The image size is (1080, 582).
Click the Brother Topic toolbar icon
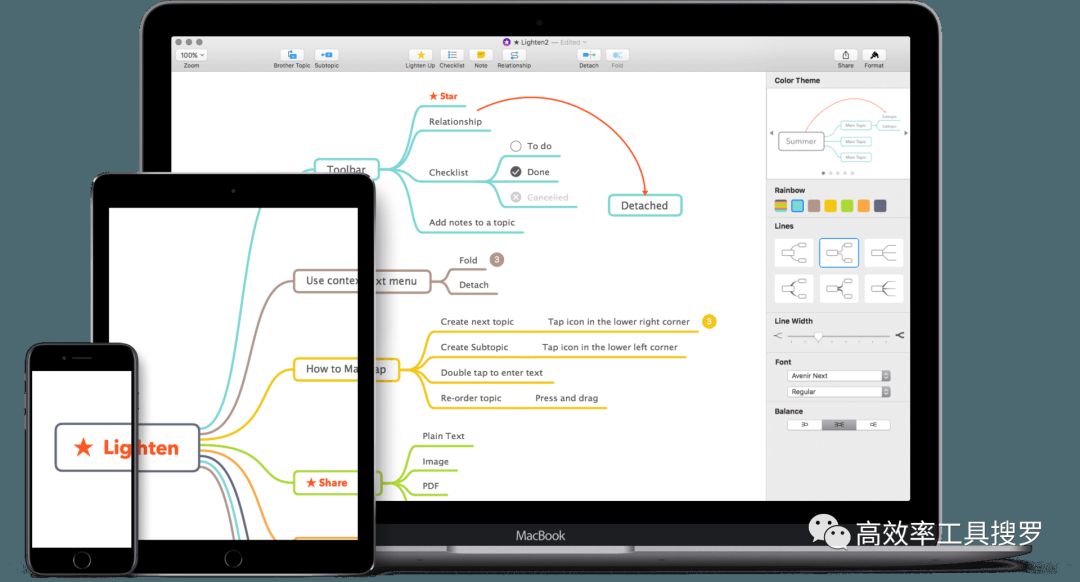[292, 55]
